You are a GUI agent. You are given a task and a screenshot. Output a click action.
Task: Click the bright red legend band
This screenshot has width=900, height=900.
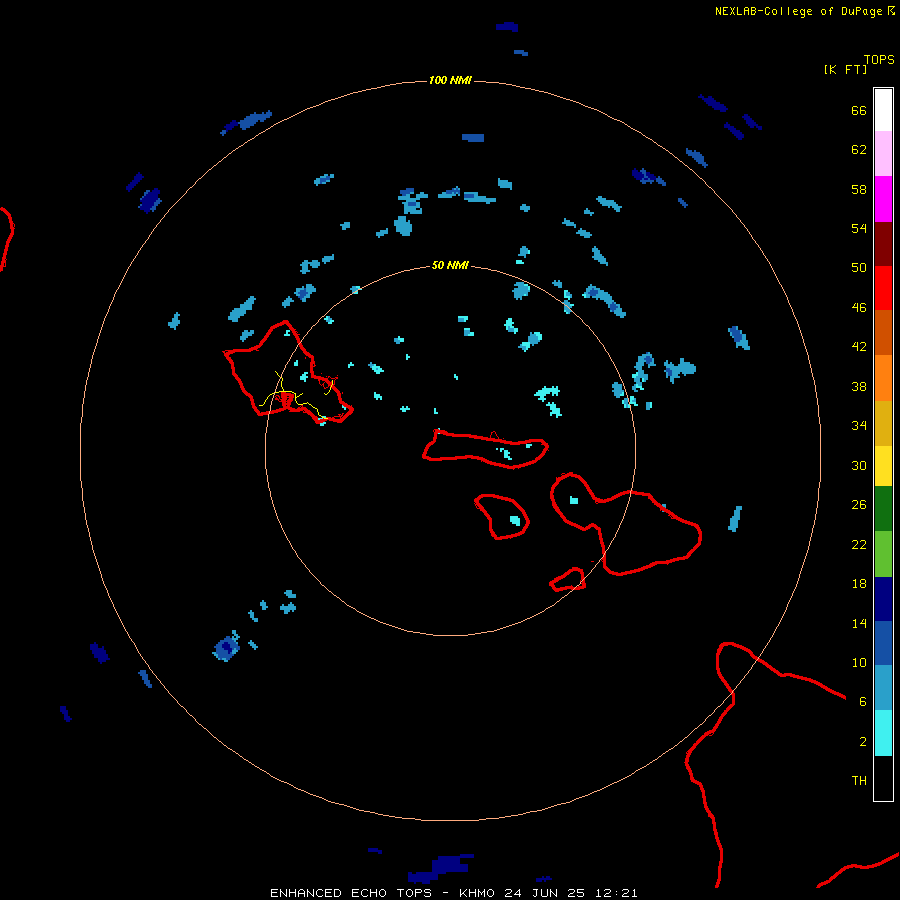tap(883, 288)
